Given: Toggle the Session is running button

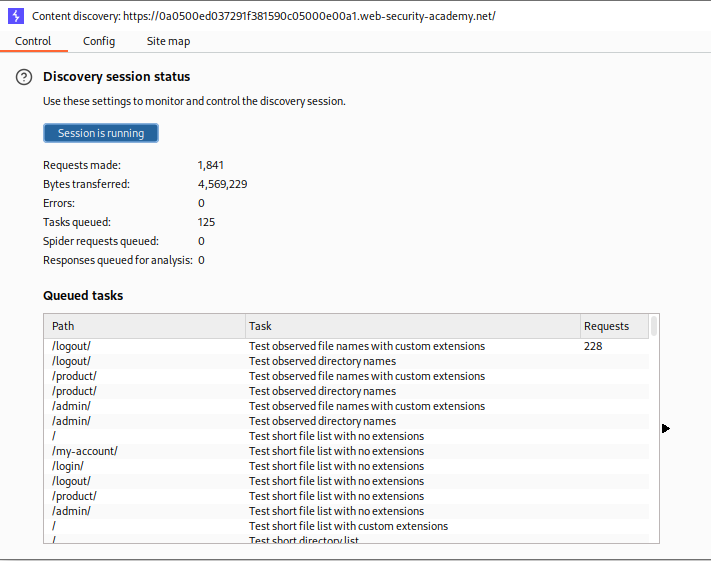Looking at the screenshot, I should tap(101, 133).
